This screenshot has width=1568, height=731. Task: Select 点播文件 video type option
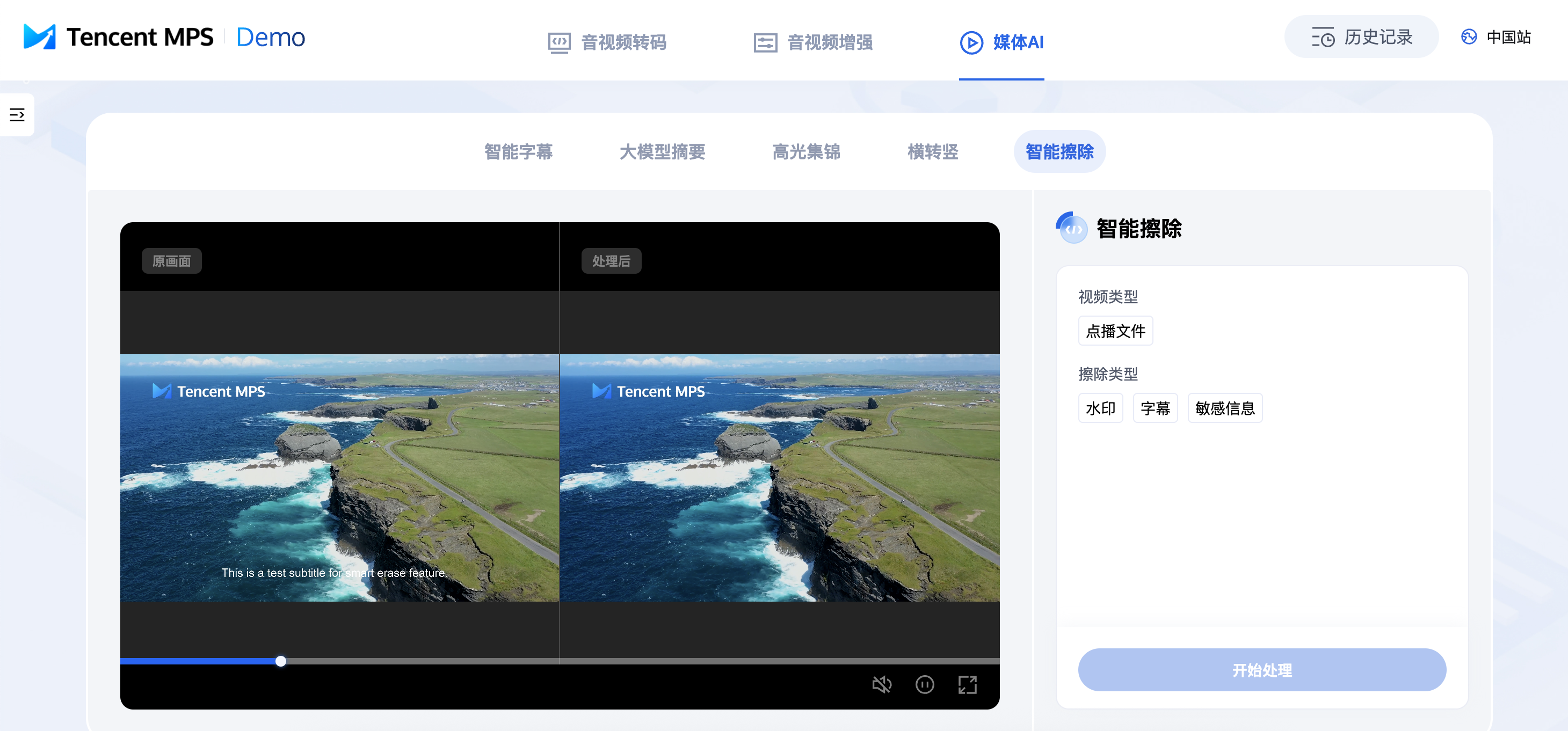tap(1115, 331)
